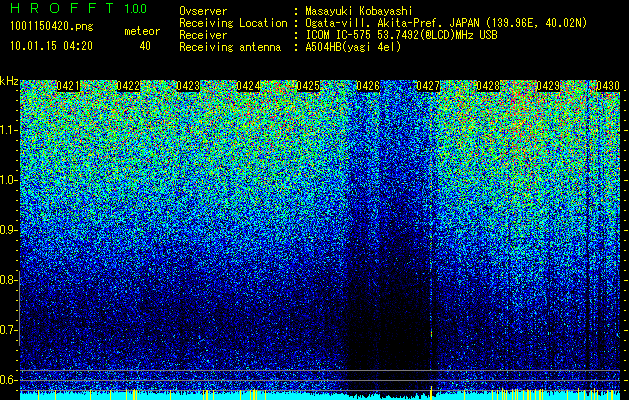Click the 0426 time marker

[368, 86]
